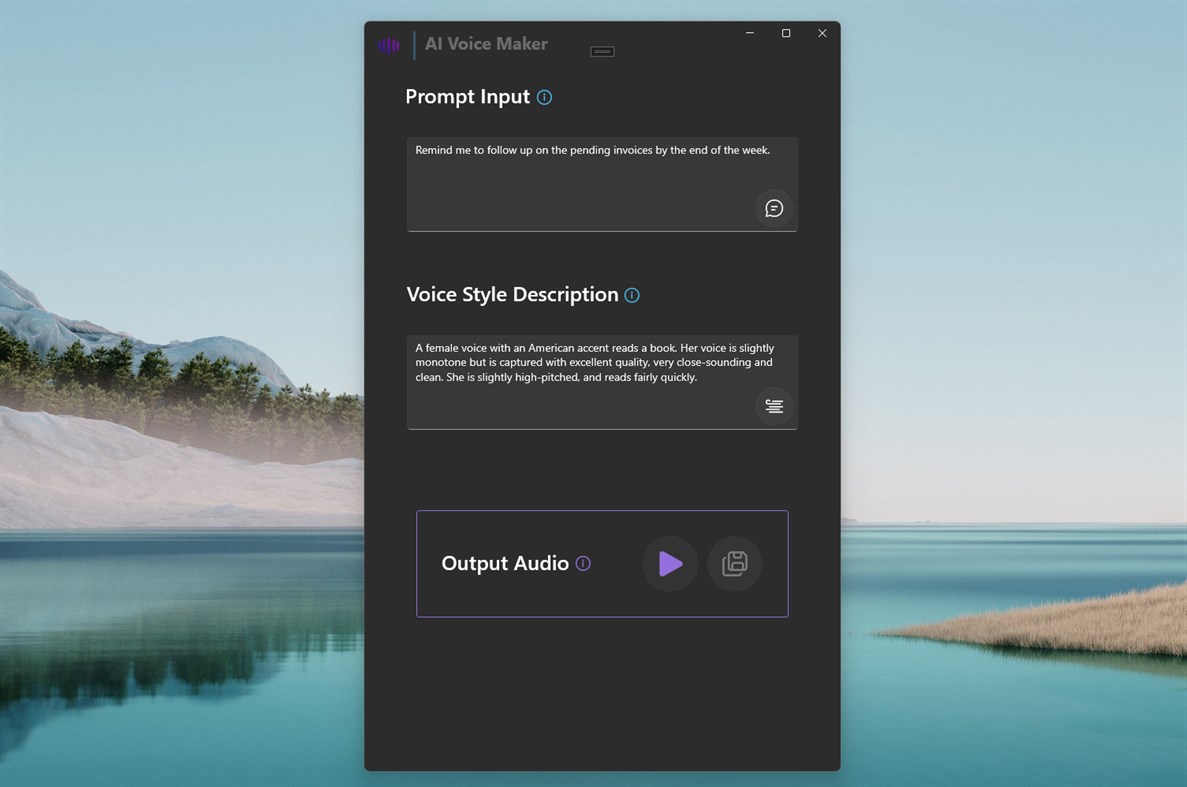Image resolution: width=1187 pixels, height=787 pixels.
Task: Open the speech bubble icon for sample prompts
Action: (774, 208)
